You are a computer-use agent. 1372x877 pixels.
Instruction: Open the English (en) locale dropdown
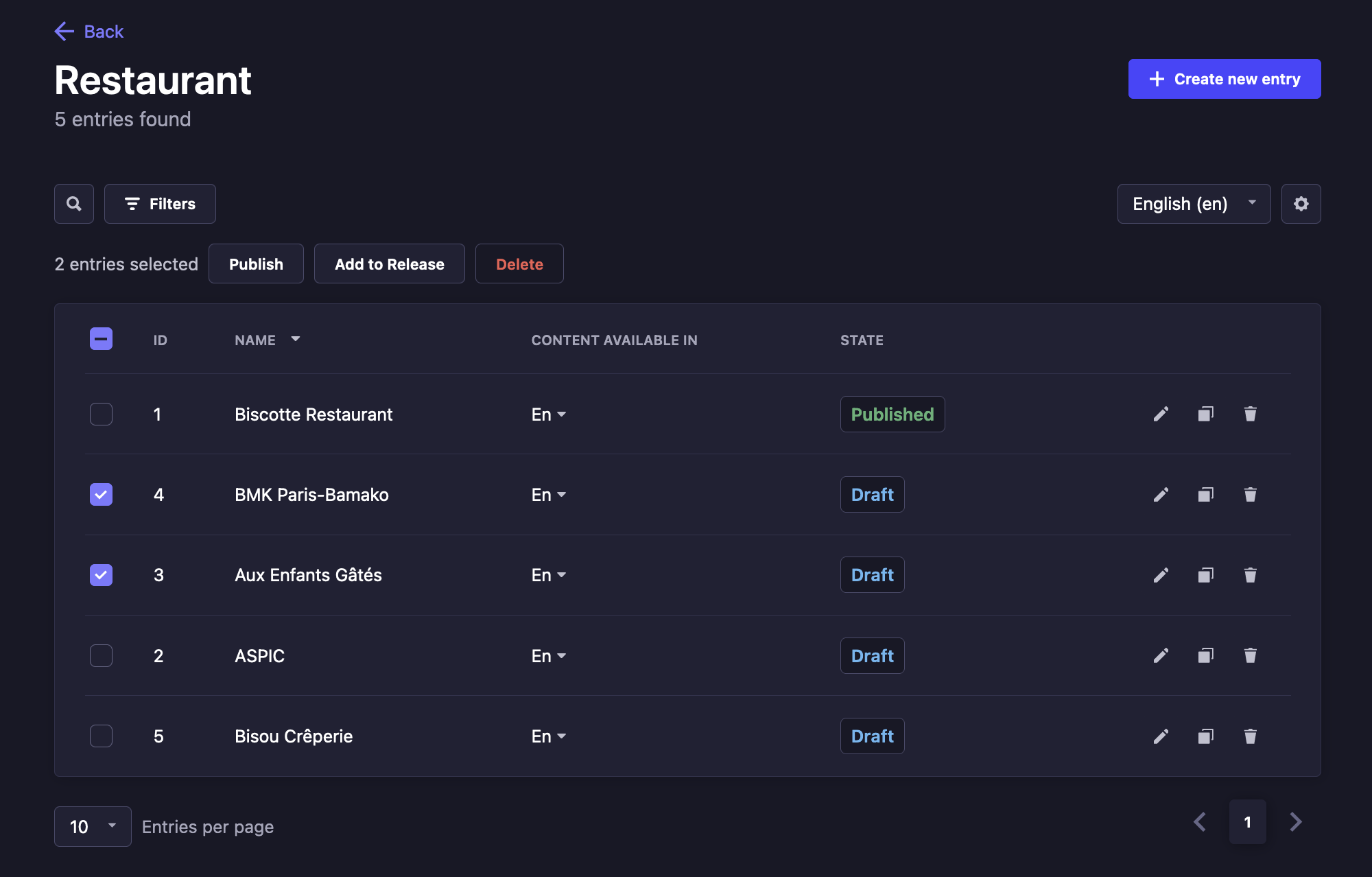(x=1194, y=204)
